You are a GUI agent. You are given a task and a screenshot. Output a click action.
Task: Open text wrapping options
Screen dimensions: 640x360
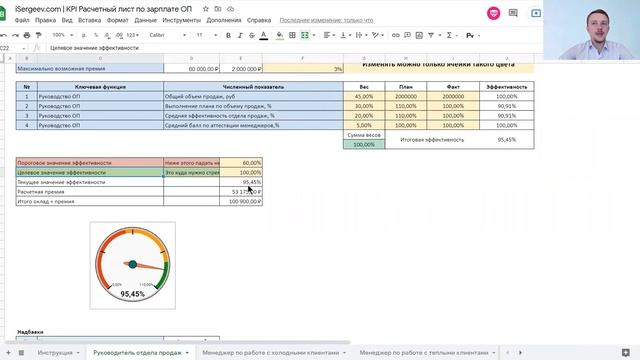point(362,36)
